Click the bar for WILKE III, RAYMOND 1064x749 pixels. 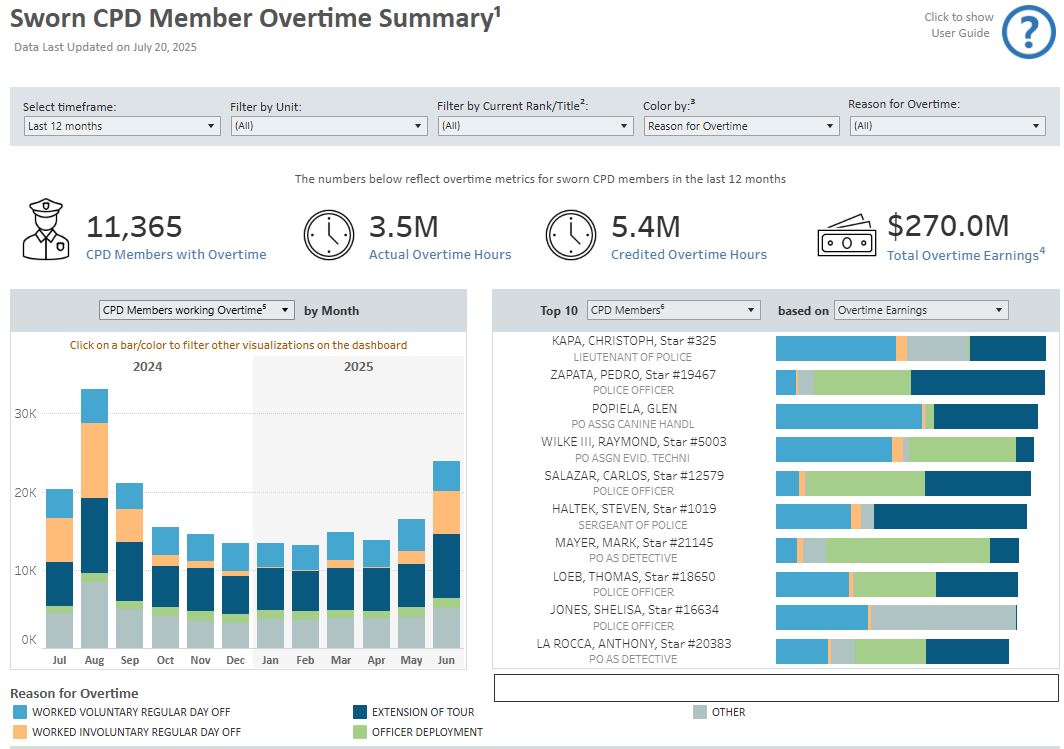coord(905,449)
